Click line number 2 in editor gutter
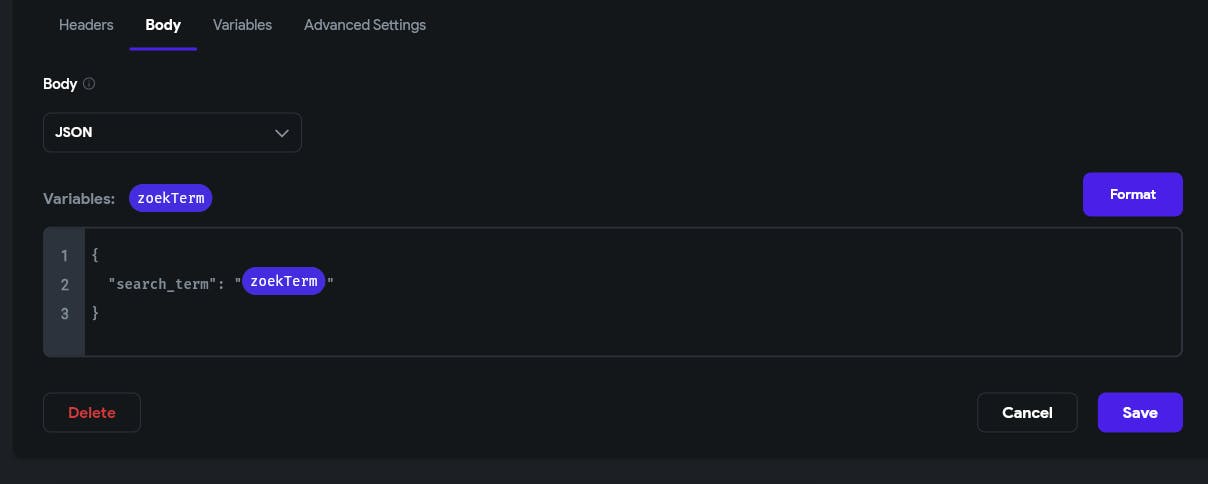The width and height of the screenshot is (1208, 484). [x=65, y=285]
